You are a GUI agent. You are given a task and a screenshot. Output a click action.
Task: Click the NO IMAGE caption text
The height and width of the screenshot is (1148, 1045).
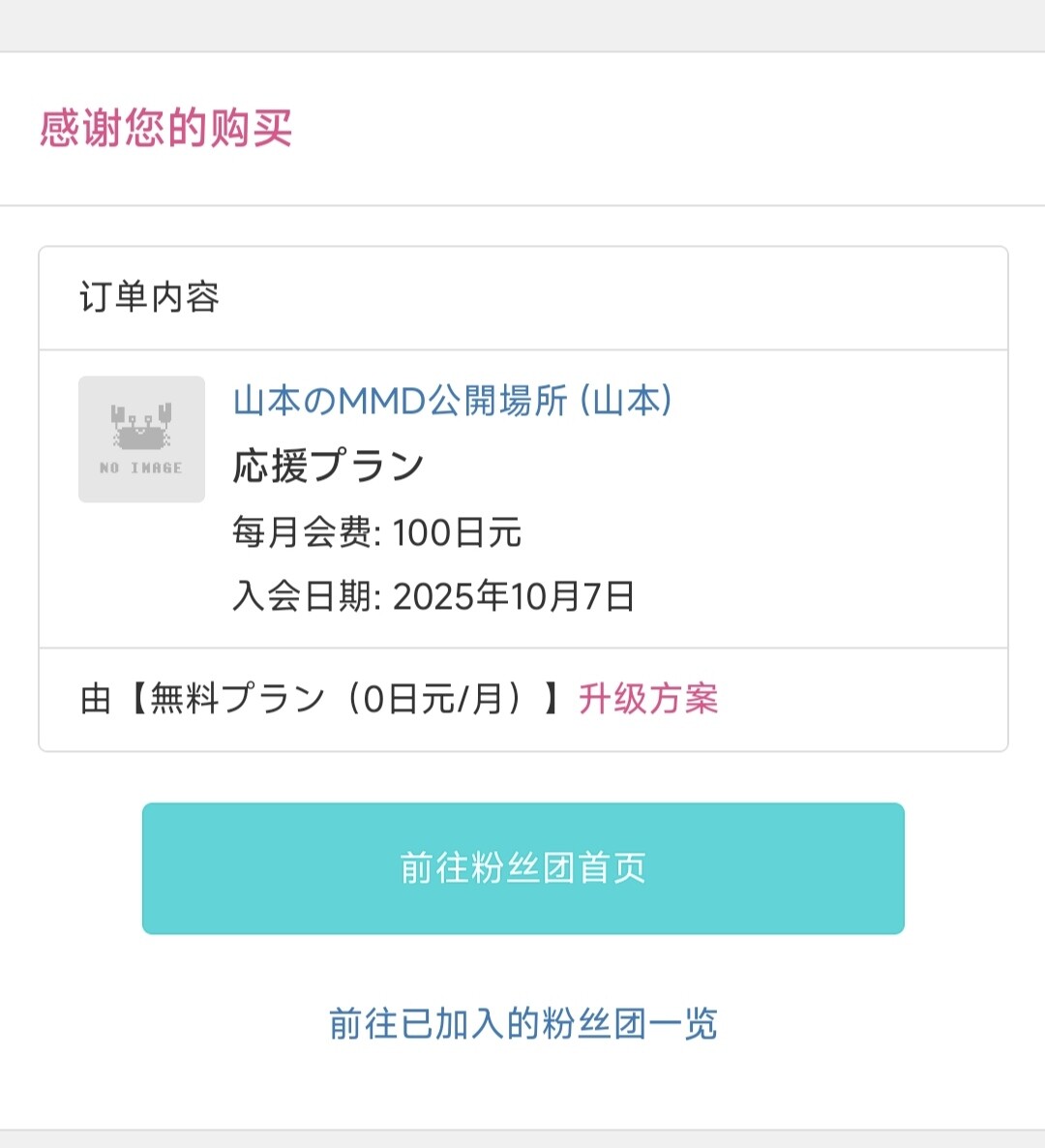pos(141,468)
